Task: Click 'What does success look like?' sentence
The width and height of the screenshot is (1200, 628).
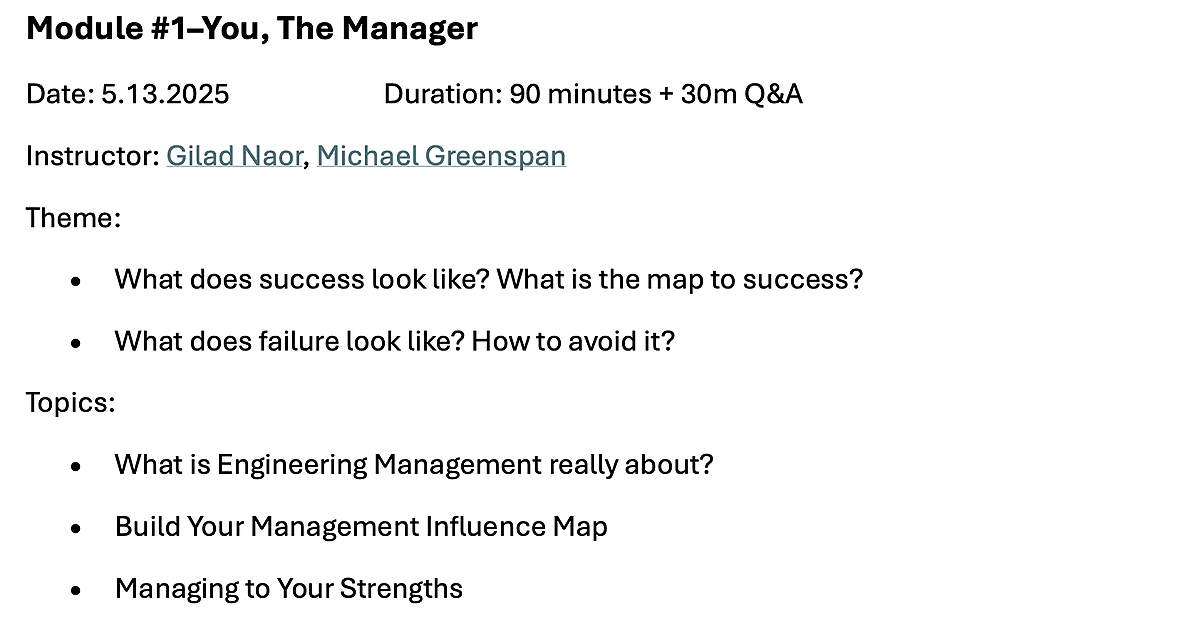Action: coord(302,279)
